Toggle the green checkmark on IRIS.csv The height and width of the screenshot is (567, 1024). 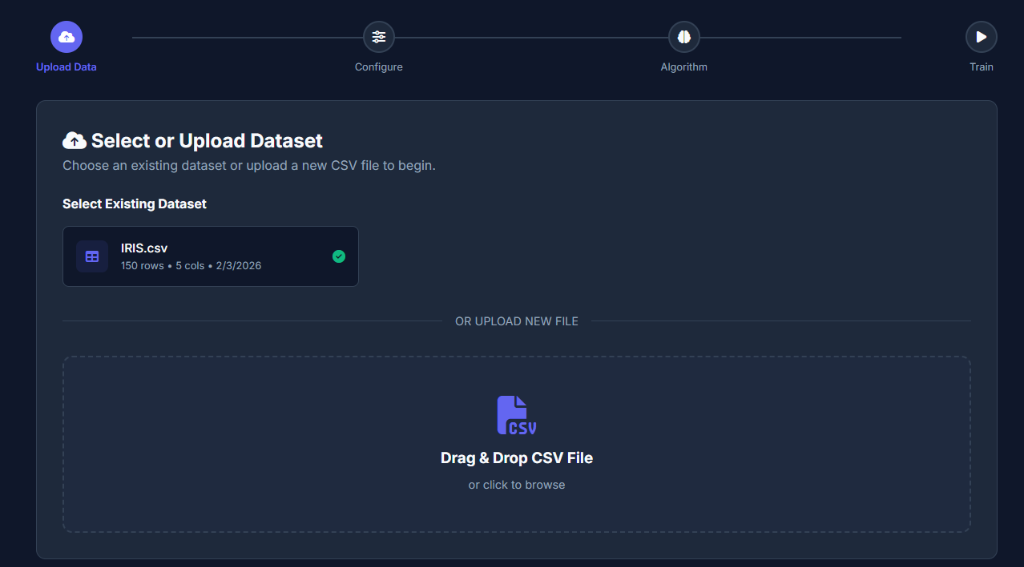tap(339, 257)
